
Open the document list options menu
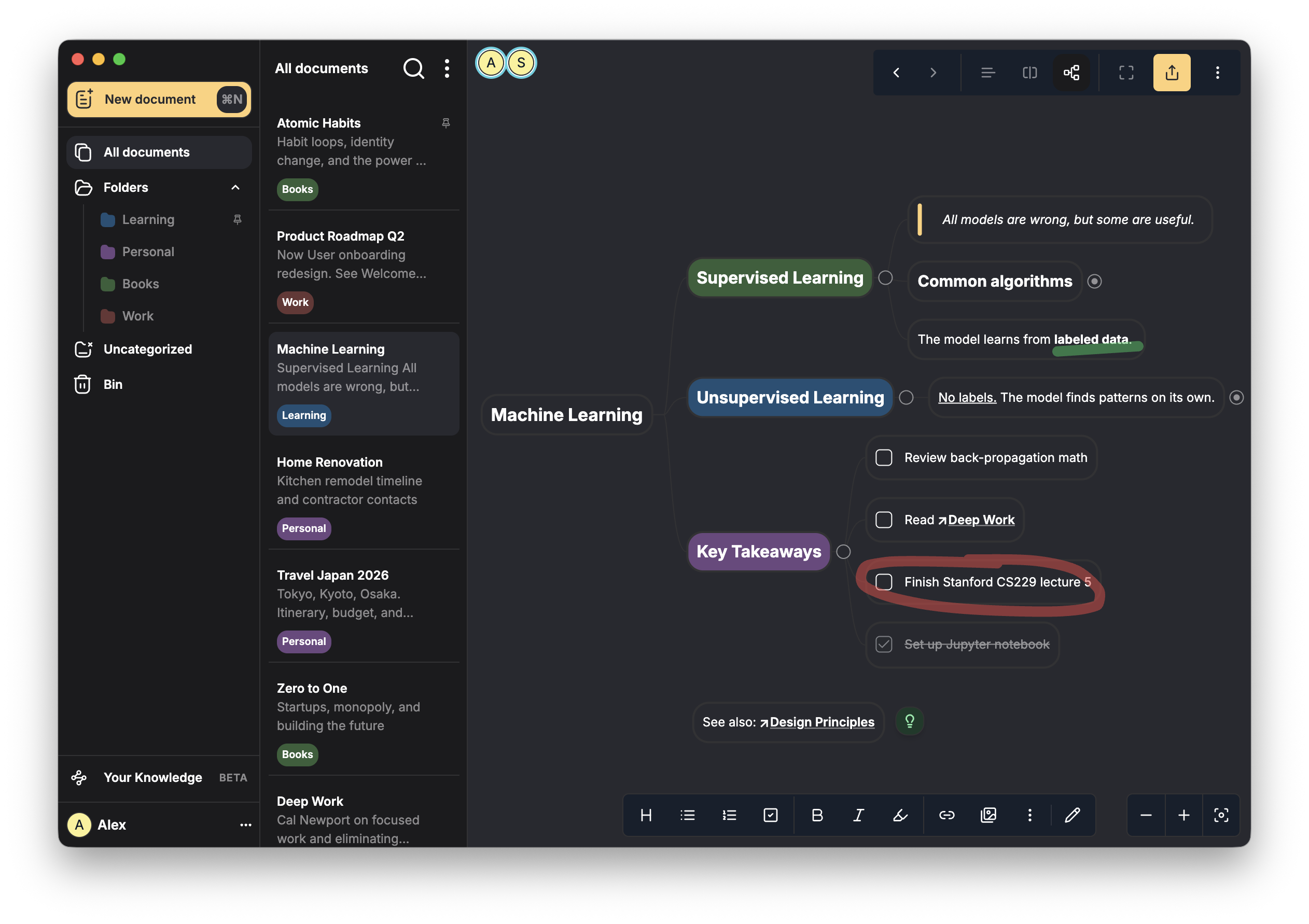coord(447,68)
